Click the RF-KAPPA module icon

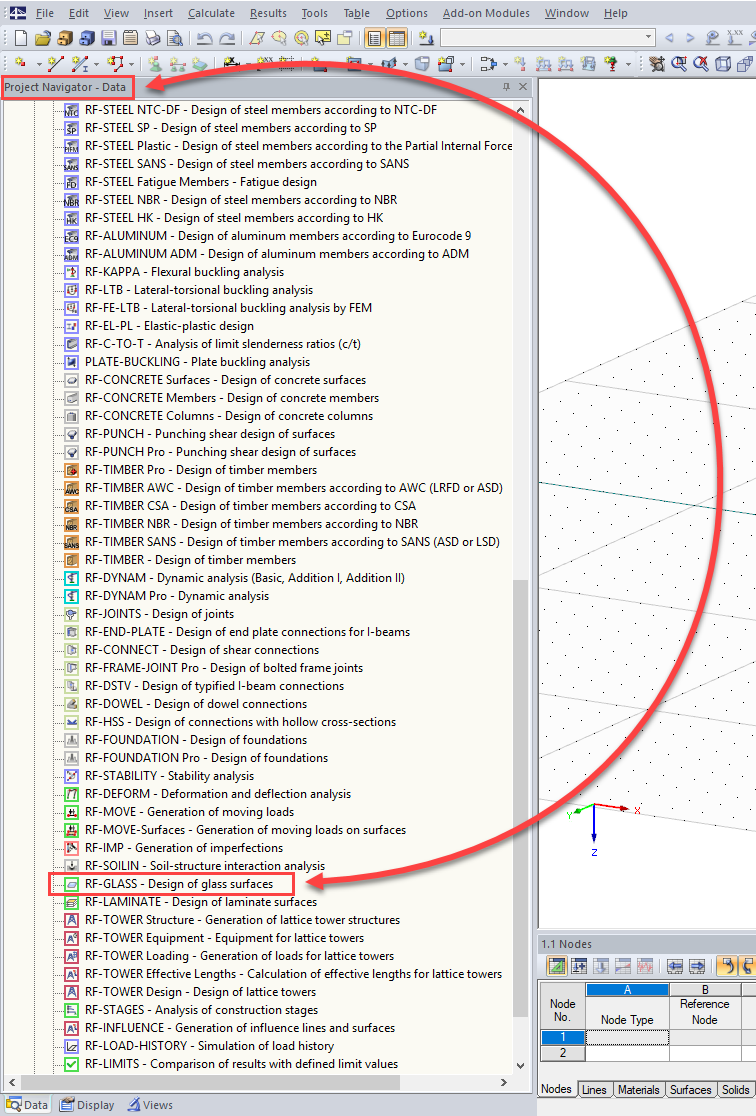coord(71,272)
